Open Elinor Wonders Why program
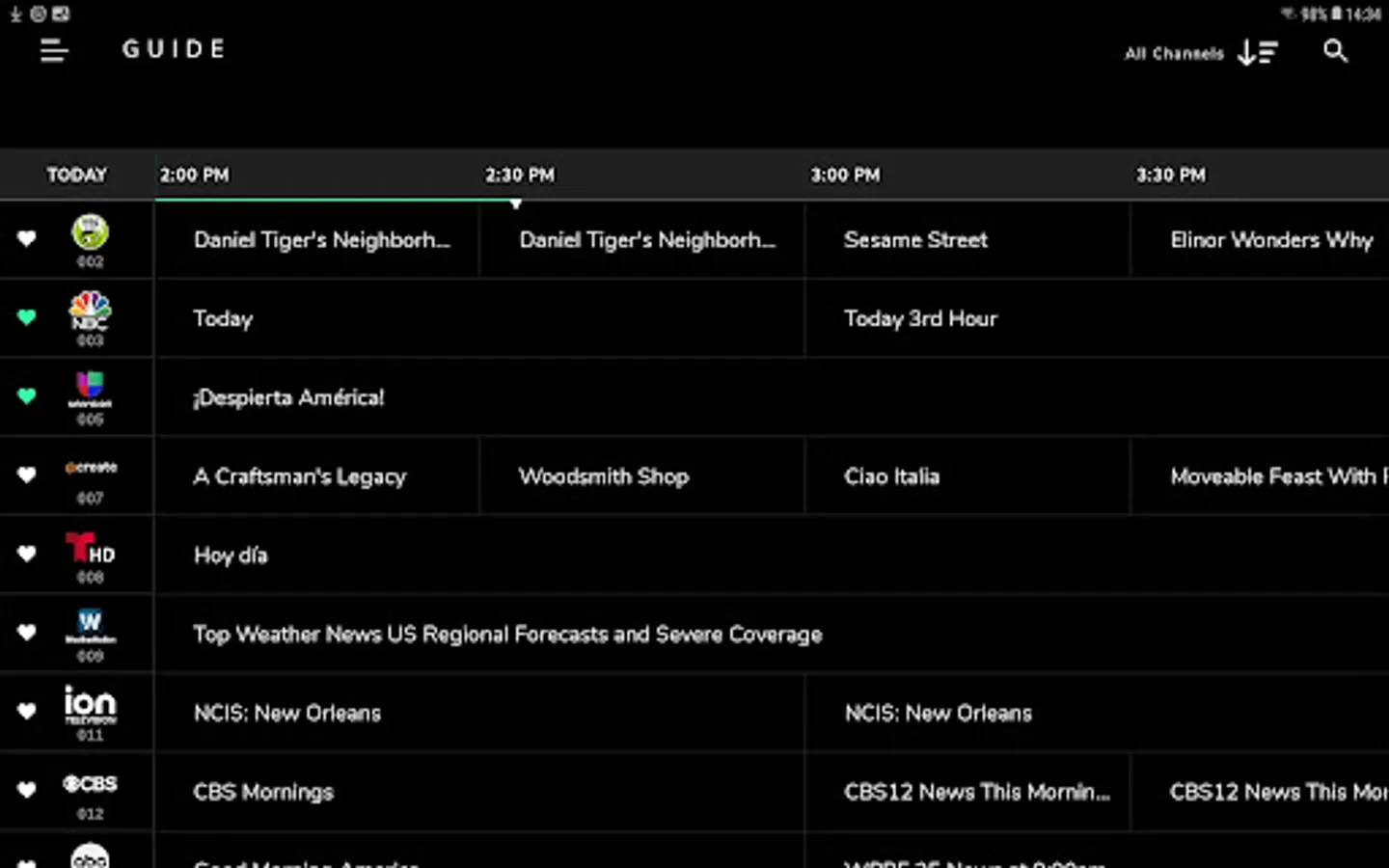The image size is (1389, 868). [1260, 240]
